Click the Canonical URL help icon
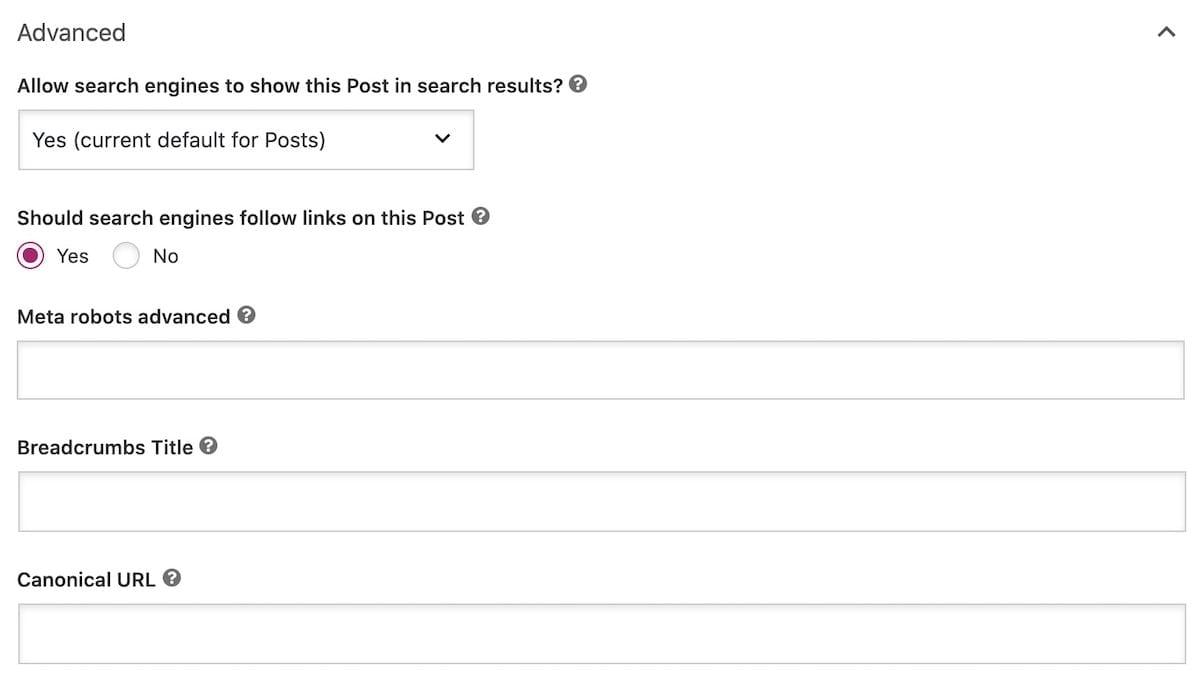The image size is (1200, 684). click(x=172, y=578)
